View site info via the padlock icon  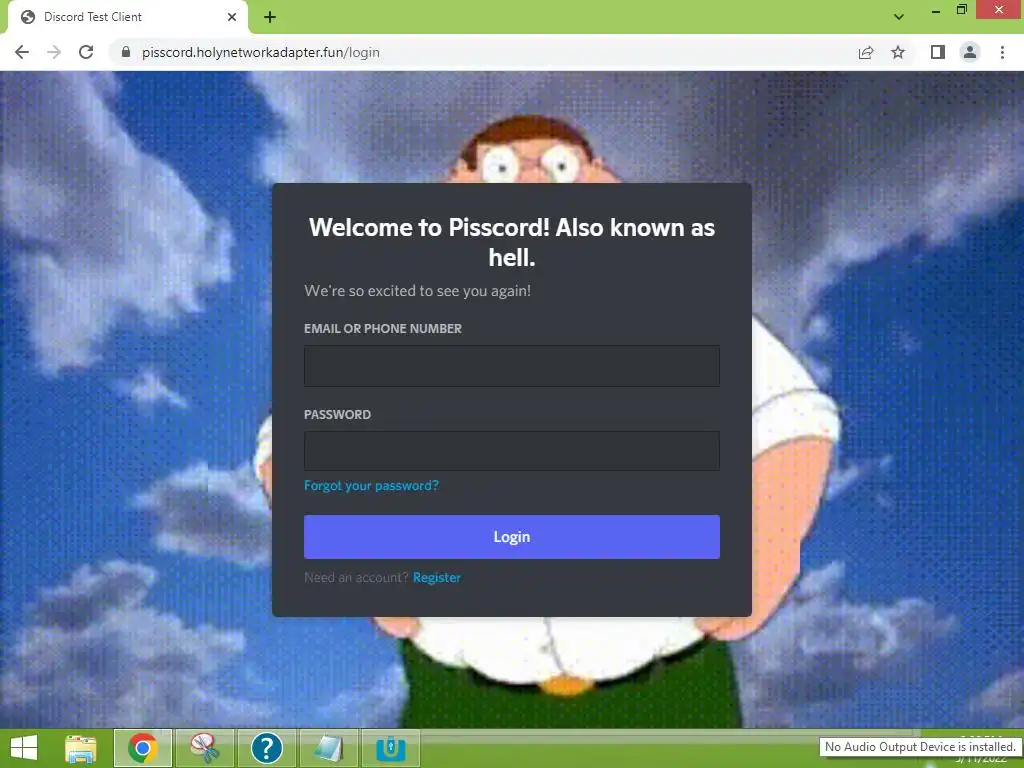coord(126,52)
